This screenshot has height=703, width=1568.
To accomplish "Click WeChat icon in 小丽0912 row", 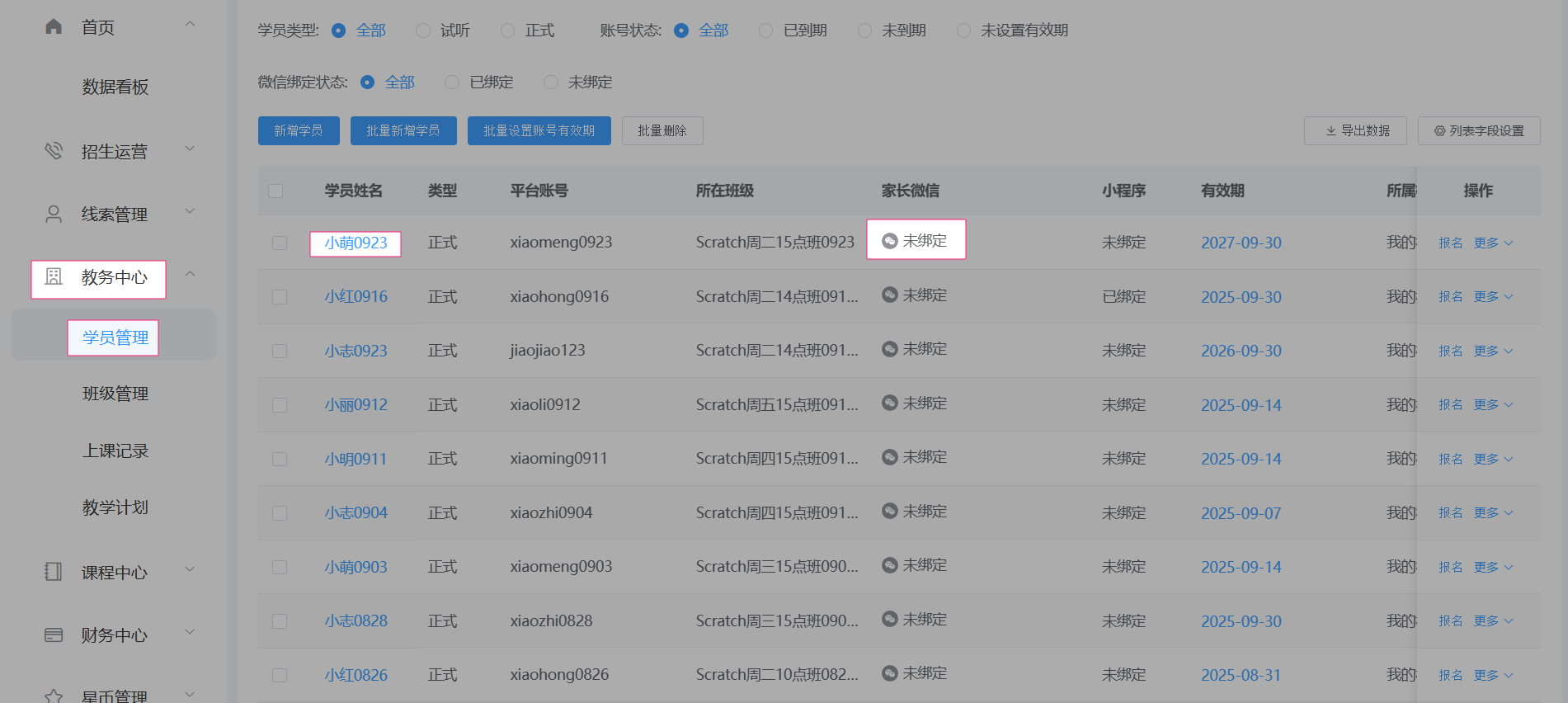I will tap(890, 403).
